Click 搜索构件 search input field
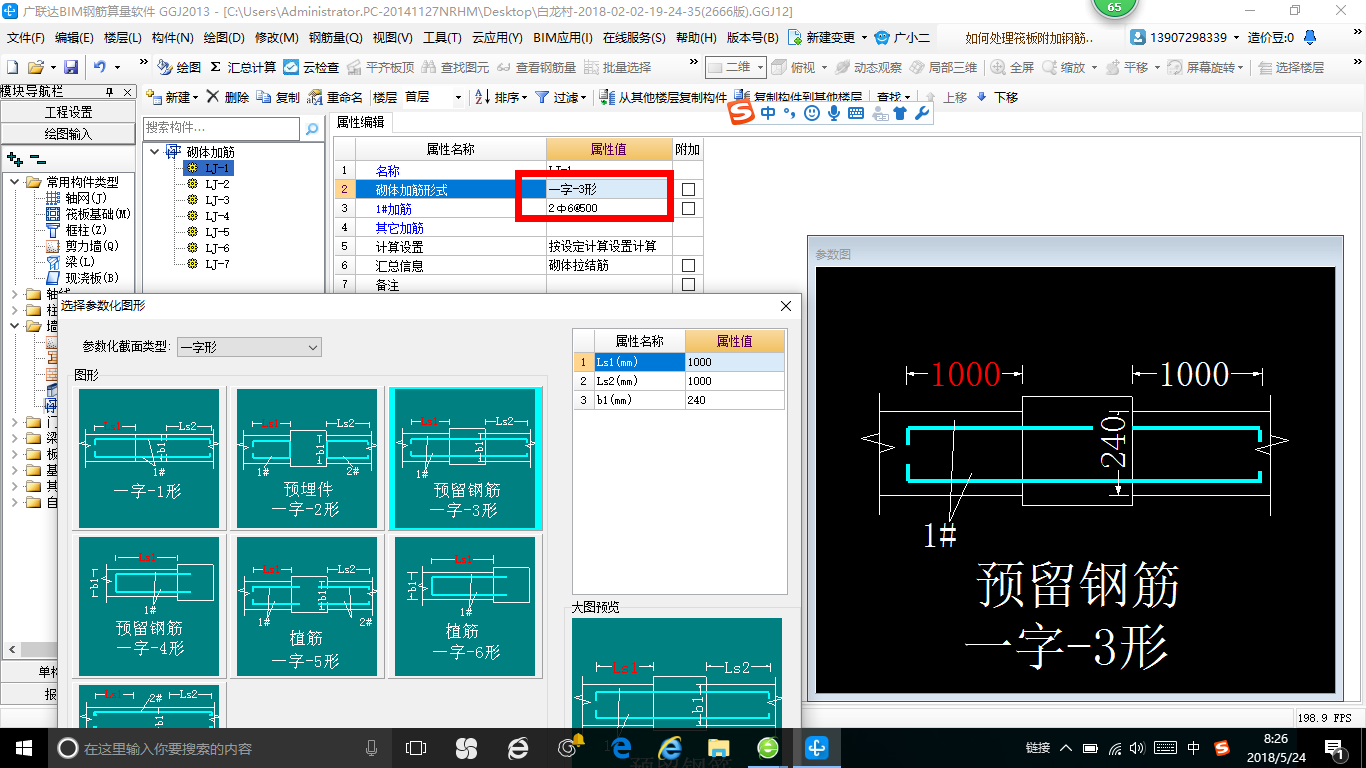Image resolution: width=1366 pixels, height=768 pixels. (x=221, y=128)
